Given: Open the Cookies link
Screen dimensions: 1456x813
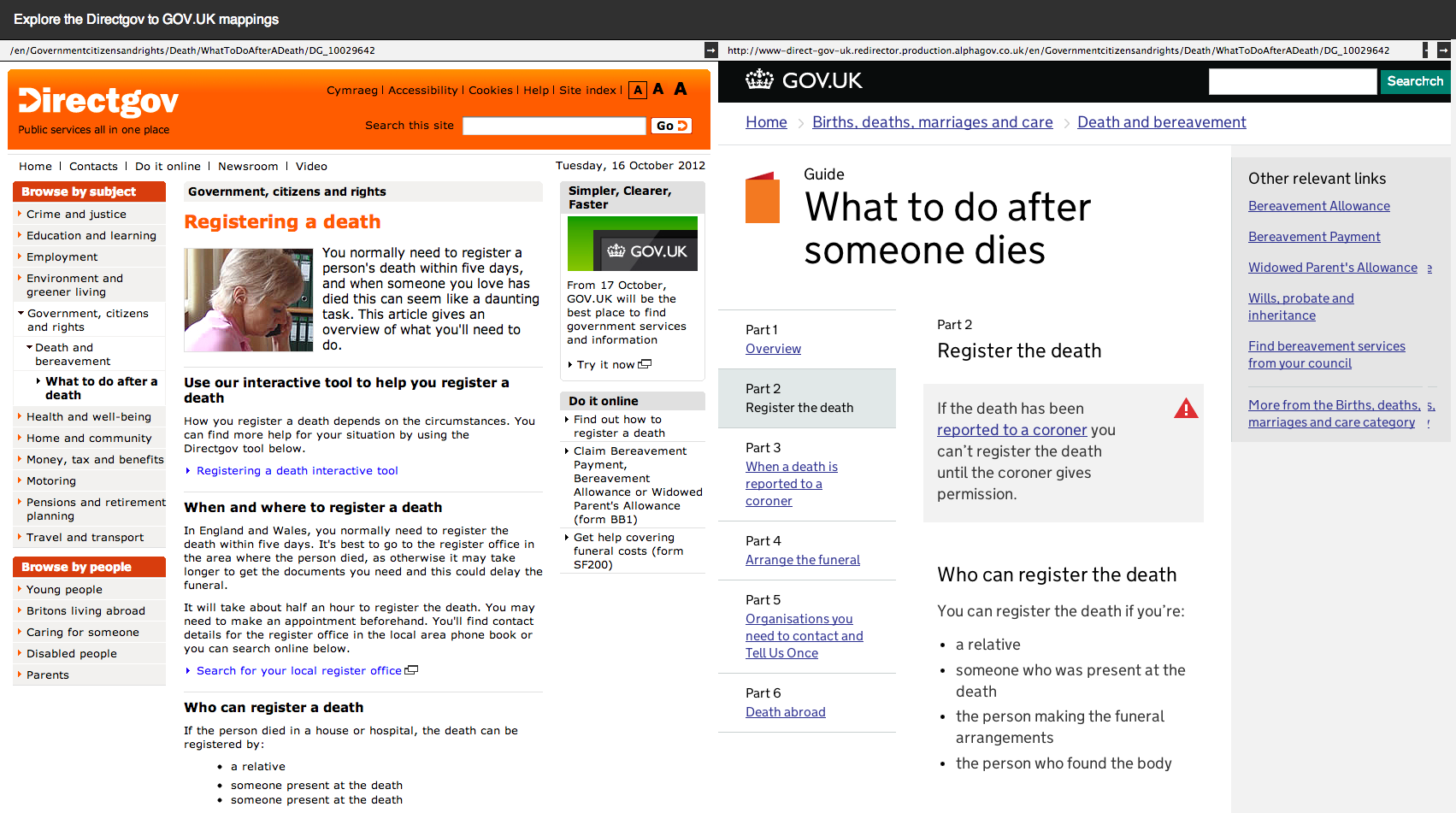Looking at the screenshot, I should [491, 91].
